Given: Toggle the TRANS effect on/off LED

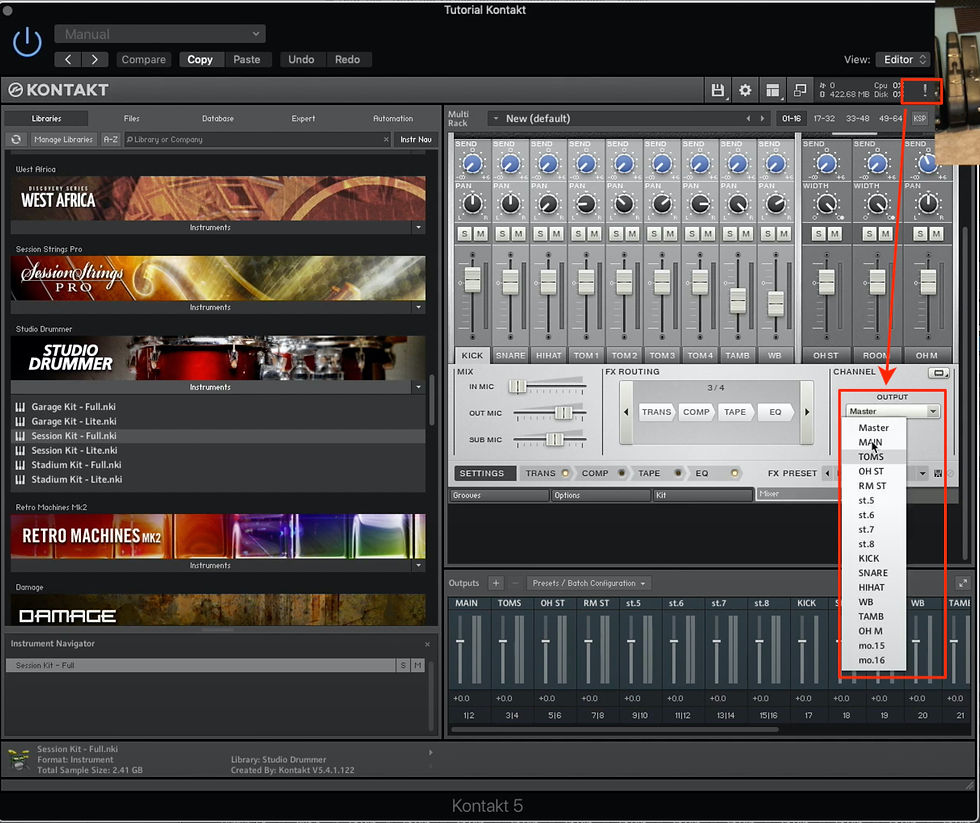Looking at the screenshot, I should [x=565, y=473].
